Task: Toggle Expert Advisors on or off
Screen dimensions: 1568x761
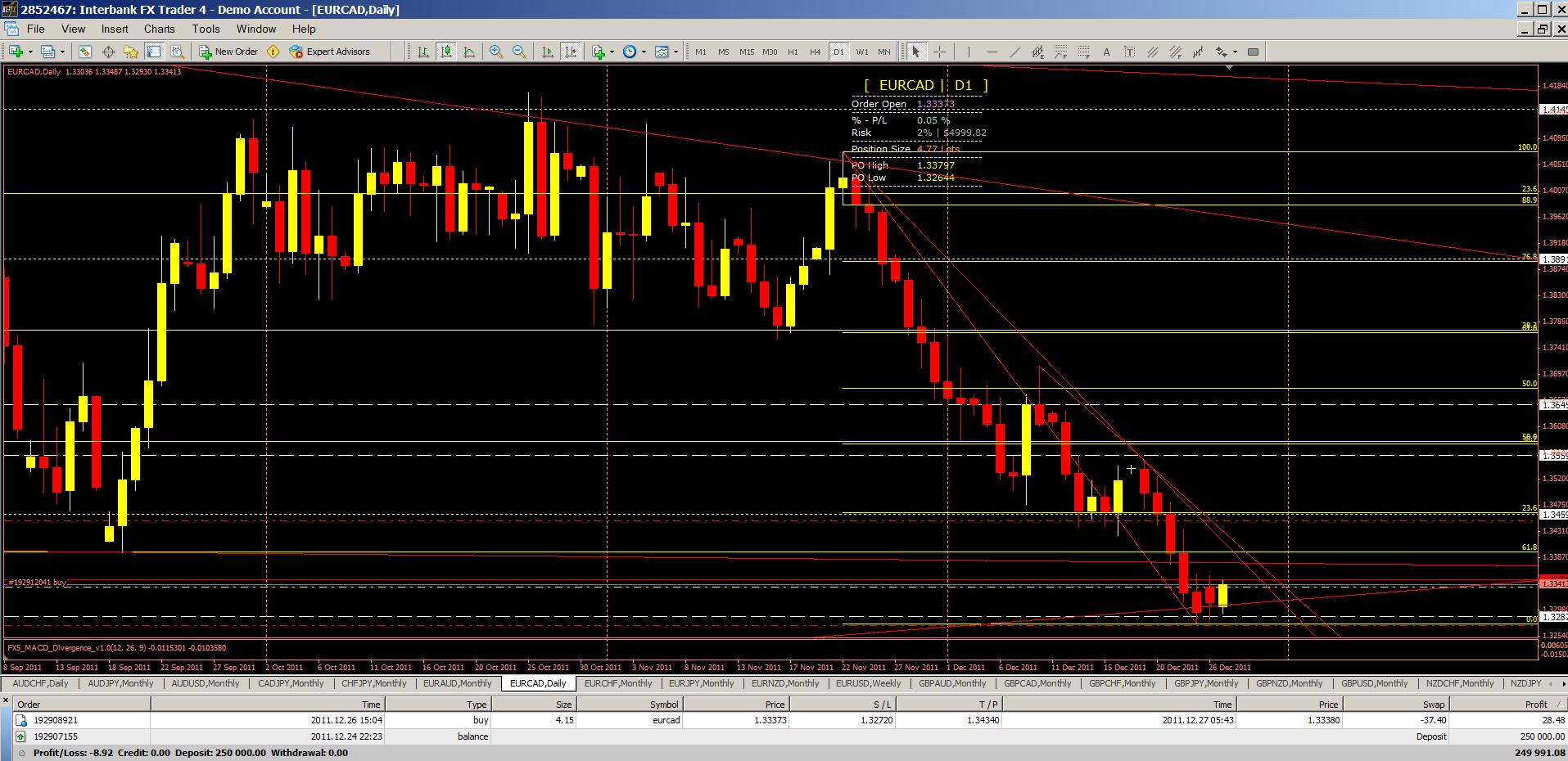Action: pos(330,52)
